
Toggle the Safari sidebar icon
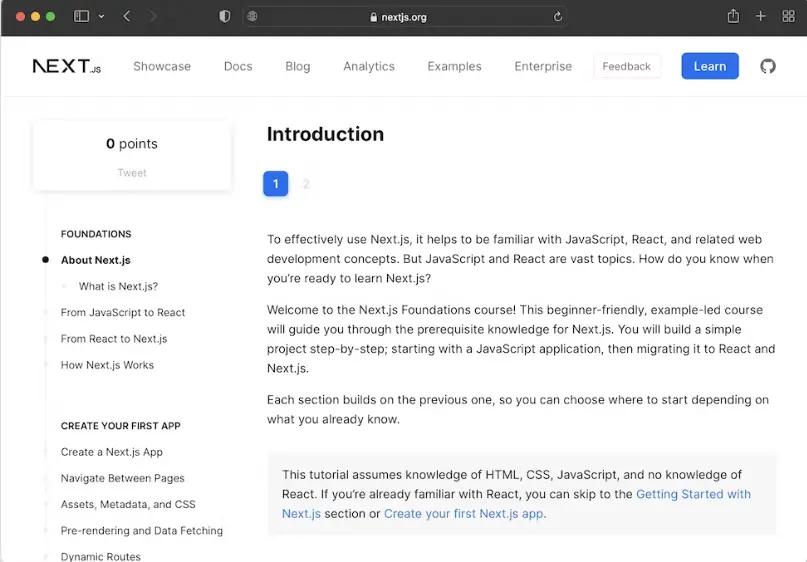click(81, 16)
